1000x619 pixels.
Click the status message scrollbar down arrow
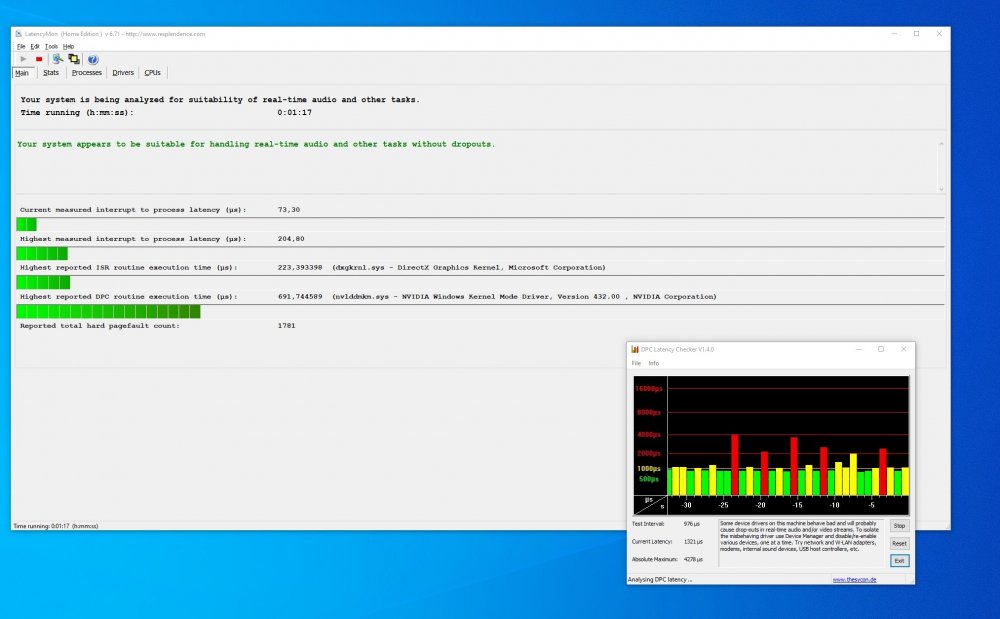click(x=941, y=189)
